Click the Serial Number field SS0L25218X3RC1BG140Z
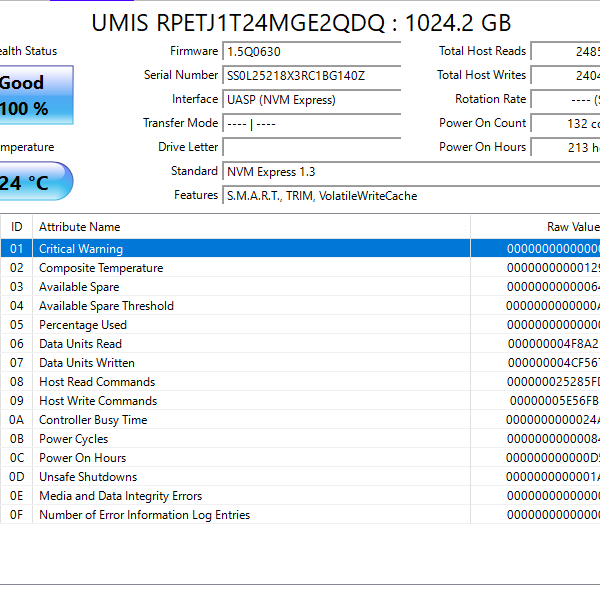This screenshot has width=600, height=589. [311, 75]
